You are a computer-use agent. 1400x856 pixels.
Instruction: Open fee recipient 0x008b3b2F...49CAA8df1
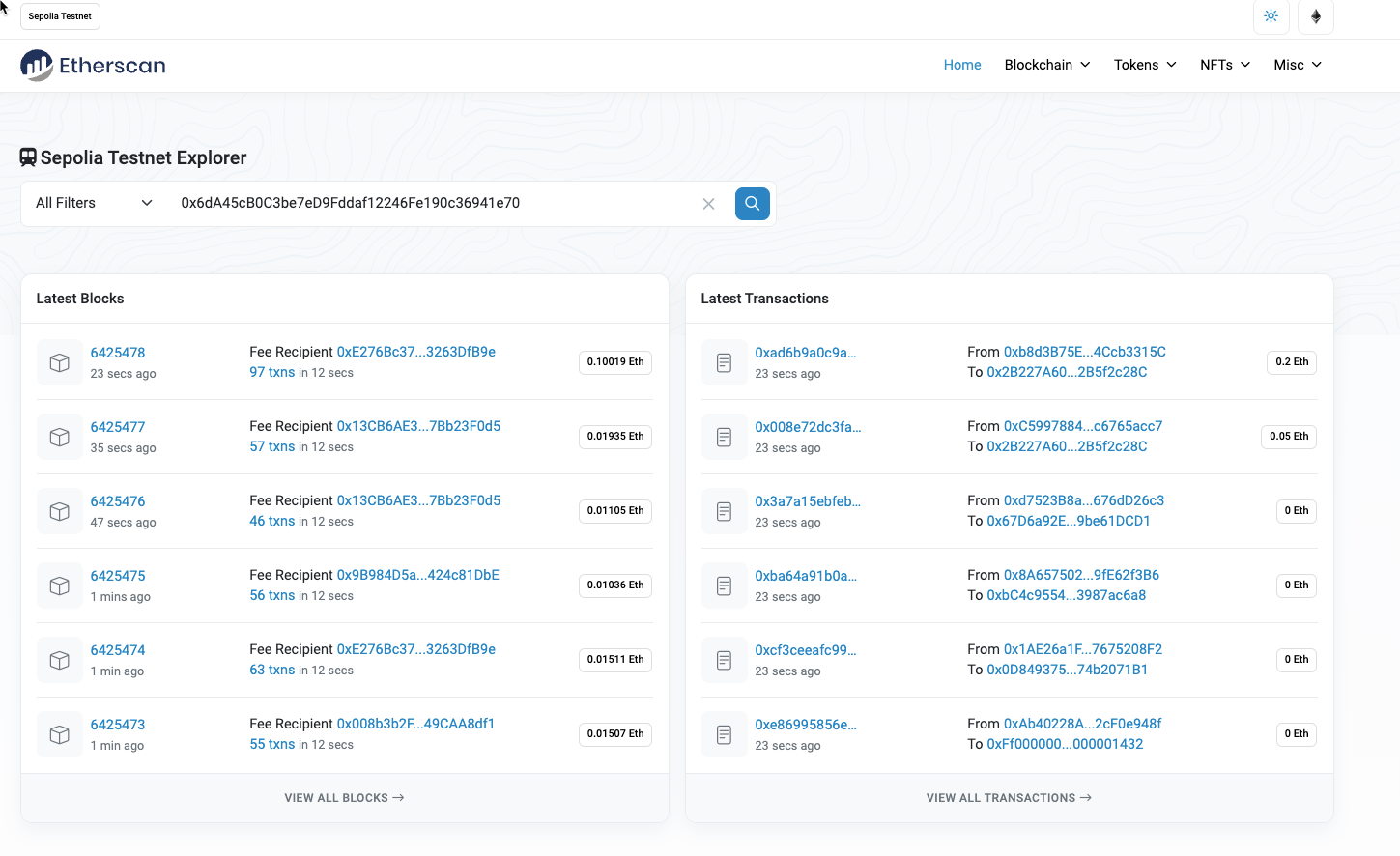(x=415, y=724)
